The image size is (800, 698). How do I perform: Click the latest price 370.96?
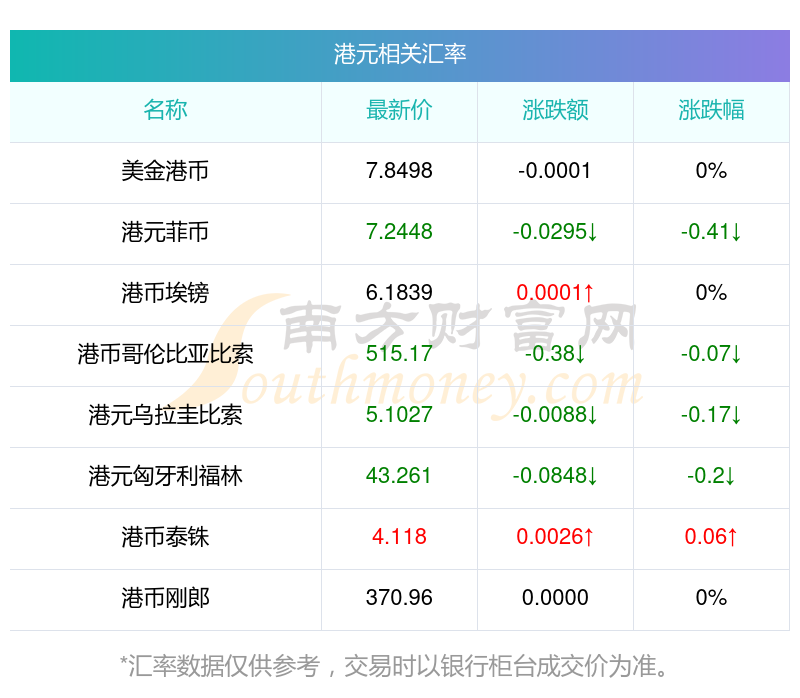(399, 598)
